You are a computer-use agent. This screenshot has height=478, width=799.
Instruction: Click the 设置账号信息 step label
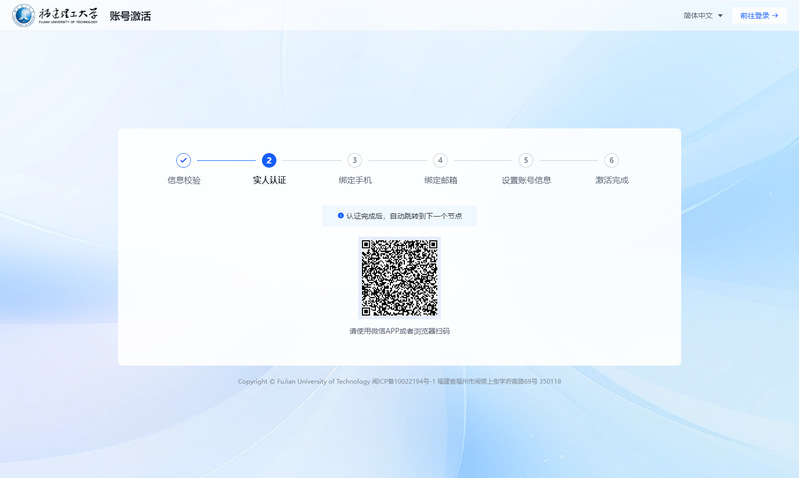click(526, 180)
